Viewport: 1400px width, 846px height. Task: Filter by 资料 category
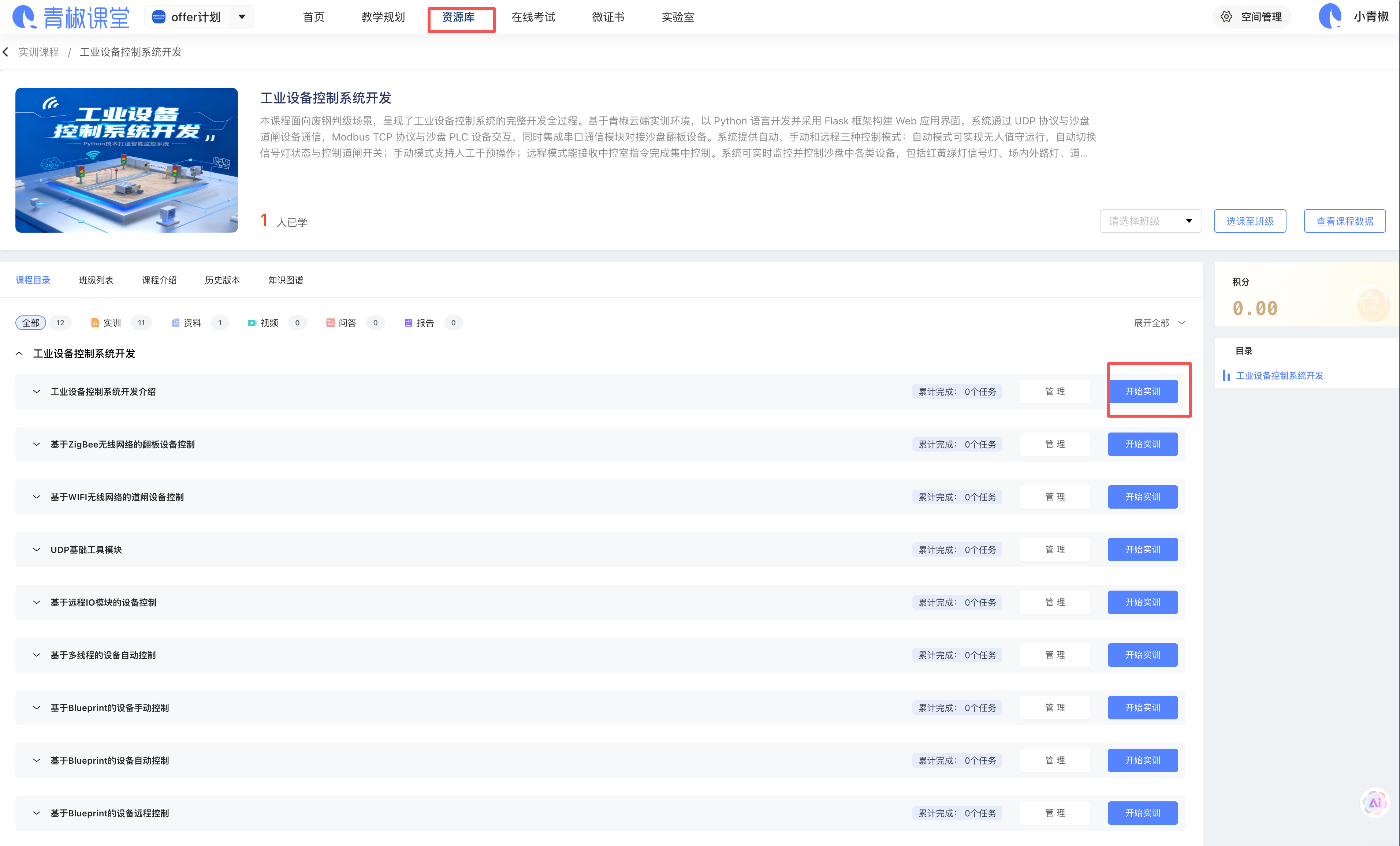pyautogui.click(x=192, y=323)
